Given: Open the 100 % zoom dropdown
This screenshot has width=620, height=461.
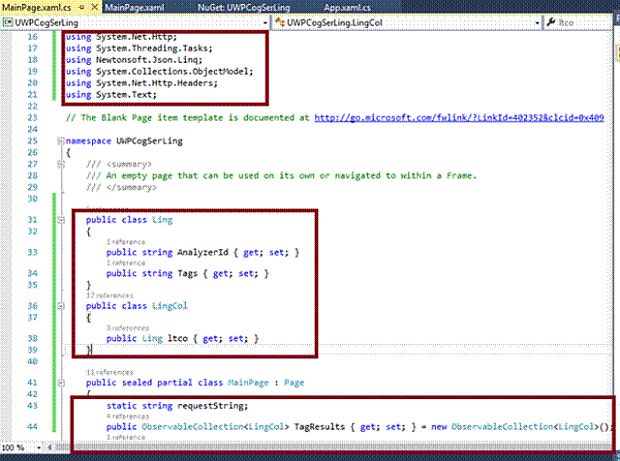Looking at the screenshot, I should coord(39,448).
